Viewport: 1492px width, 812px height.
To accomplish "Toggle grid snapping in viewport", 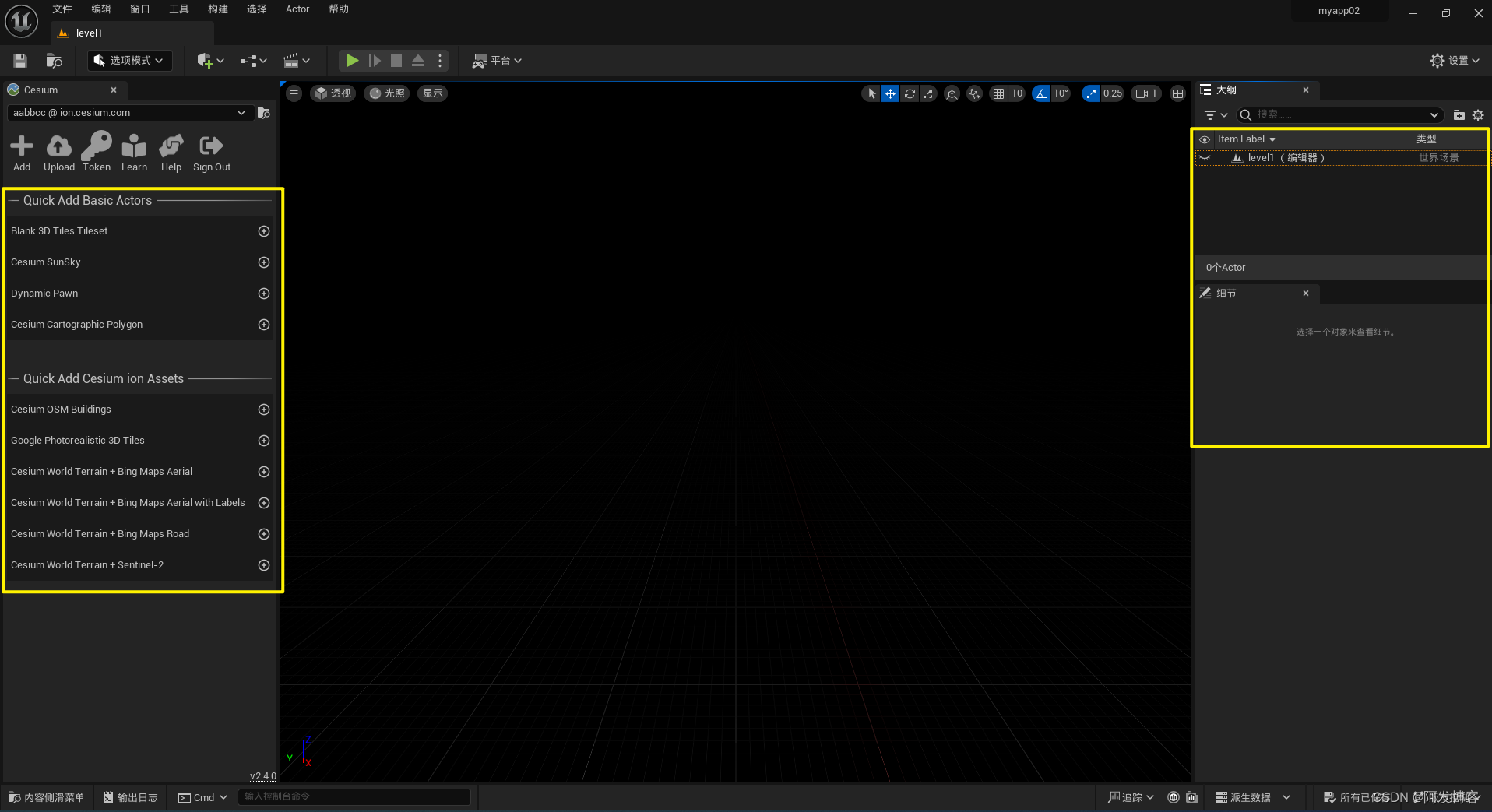I will pyautogui.click(x=998, y=93).
